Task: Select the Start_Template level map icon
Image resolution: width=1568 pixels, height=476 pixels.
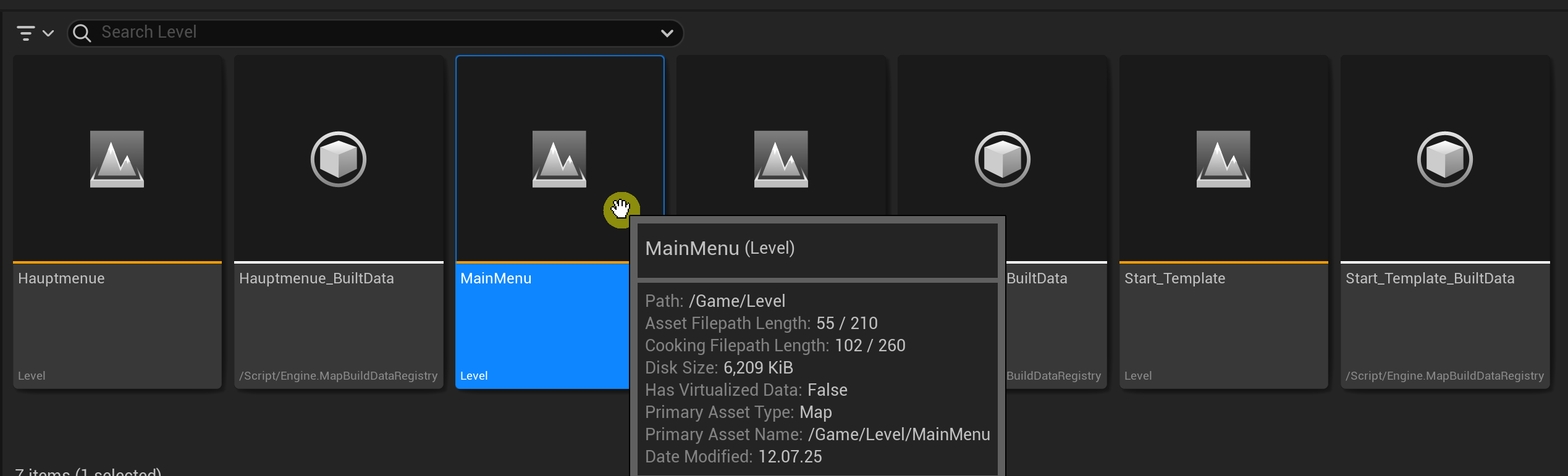Action: coord(1223,159)
